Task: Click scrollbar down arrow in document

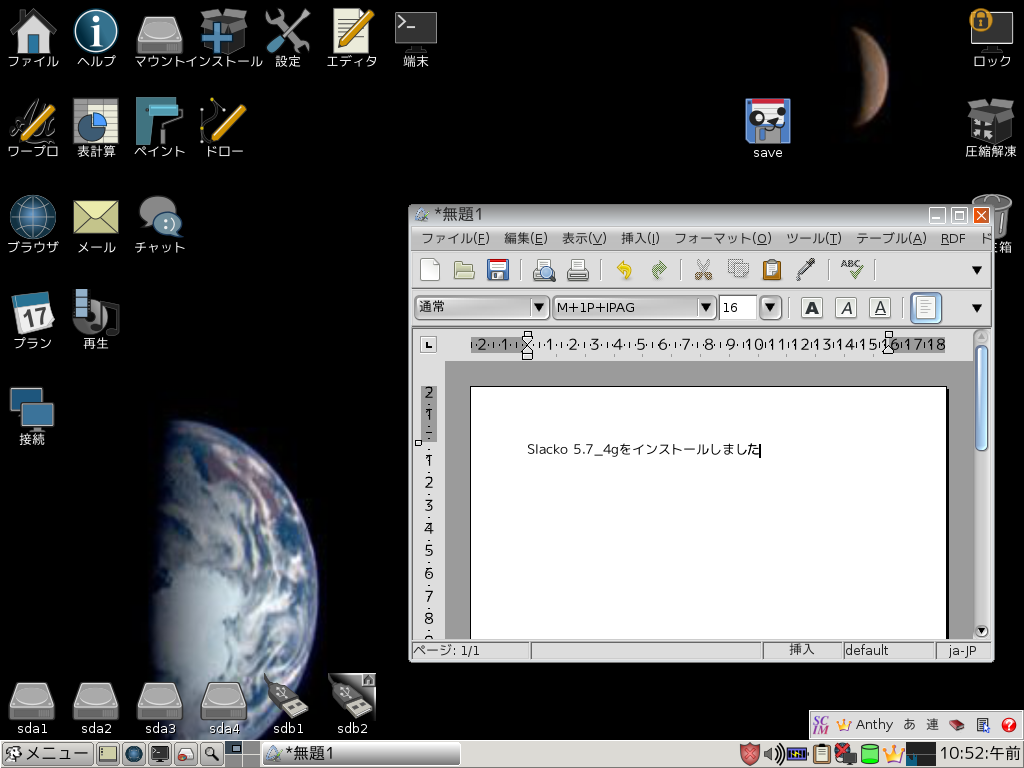Action: [981, 631]
